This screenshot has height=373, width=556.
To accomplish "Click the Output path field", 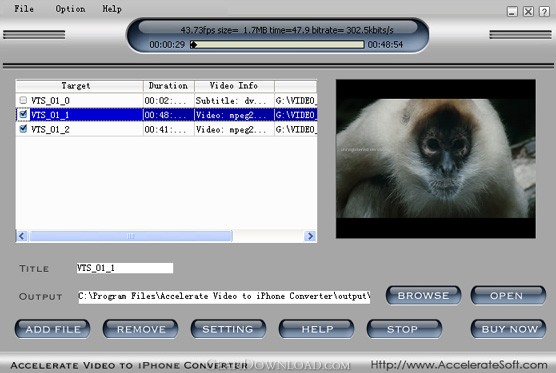I will click(x=224, y=296).
